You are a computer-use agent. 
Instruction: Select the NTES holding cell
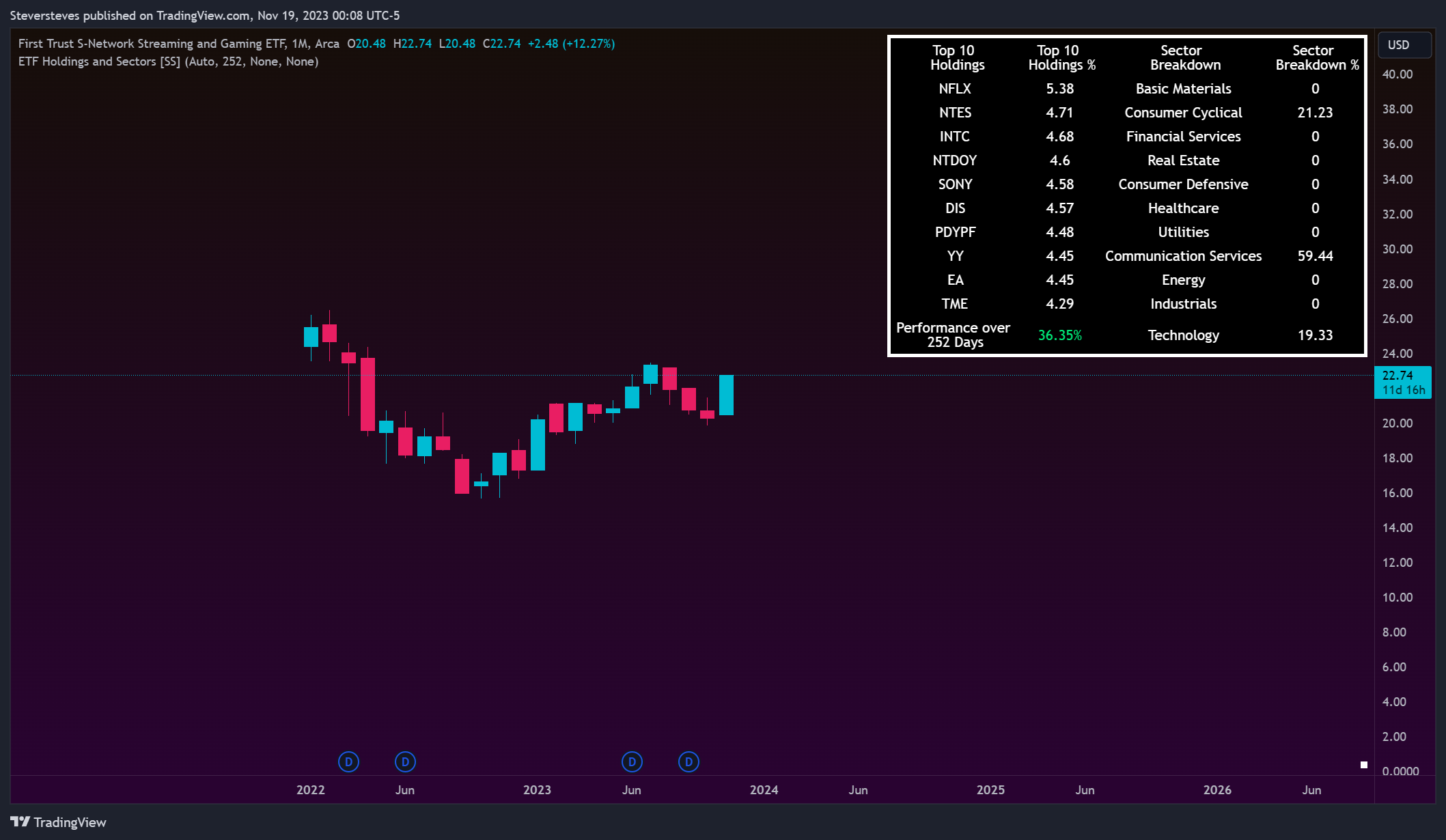(x=955, y=113)
